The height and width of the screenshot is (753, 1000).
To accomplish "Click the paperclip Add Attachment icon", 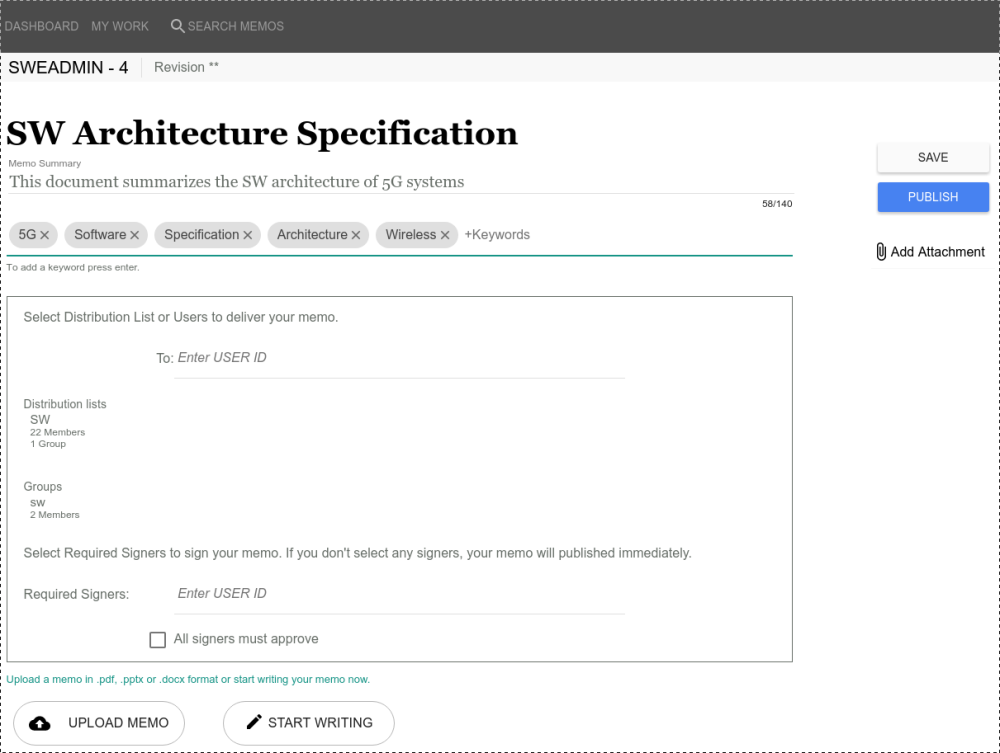I will [881, 252].
